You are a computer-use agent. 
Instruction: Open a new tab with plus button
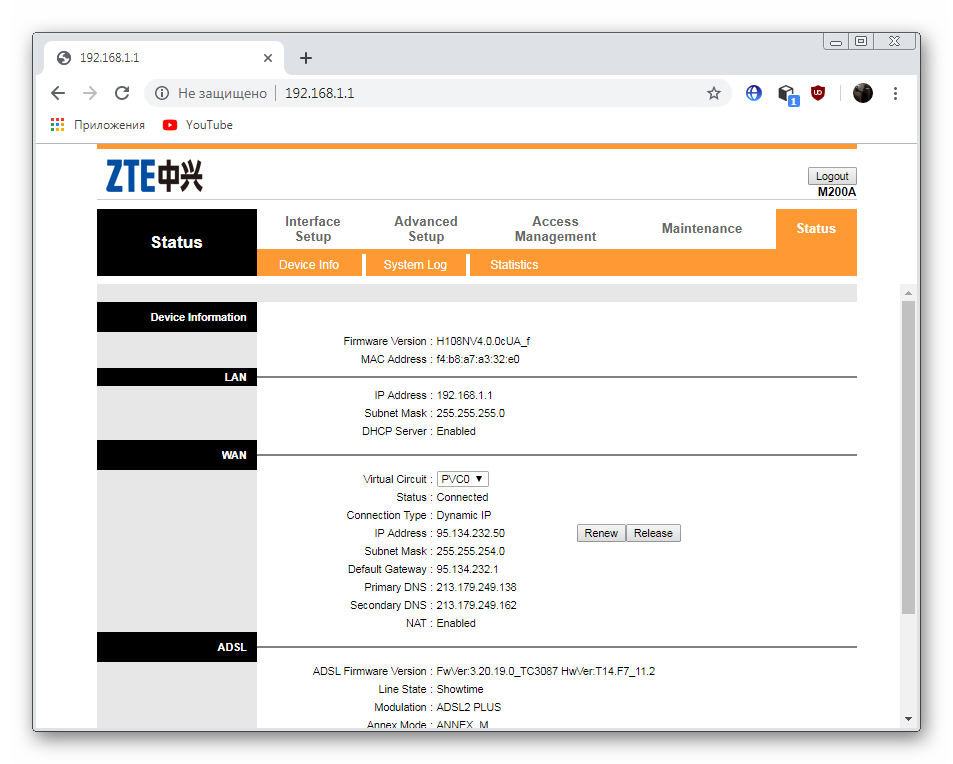pyautogui.click(x=306, y=58)
